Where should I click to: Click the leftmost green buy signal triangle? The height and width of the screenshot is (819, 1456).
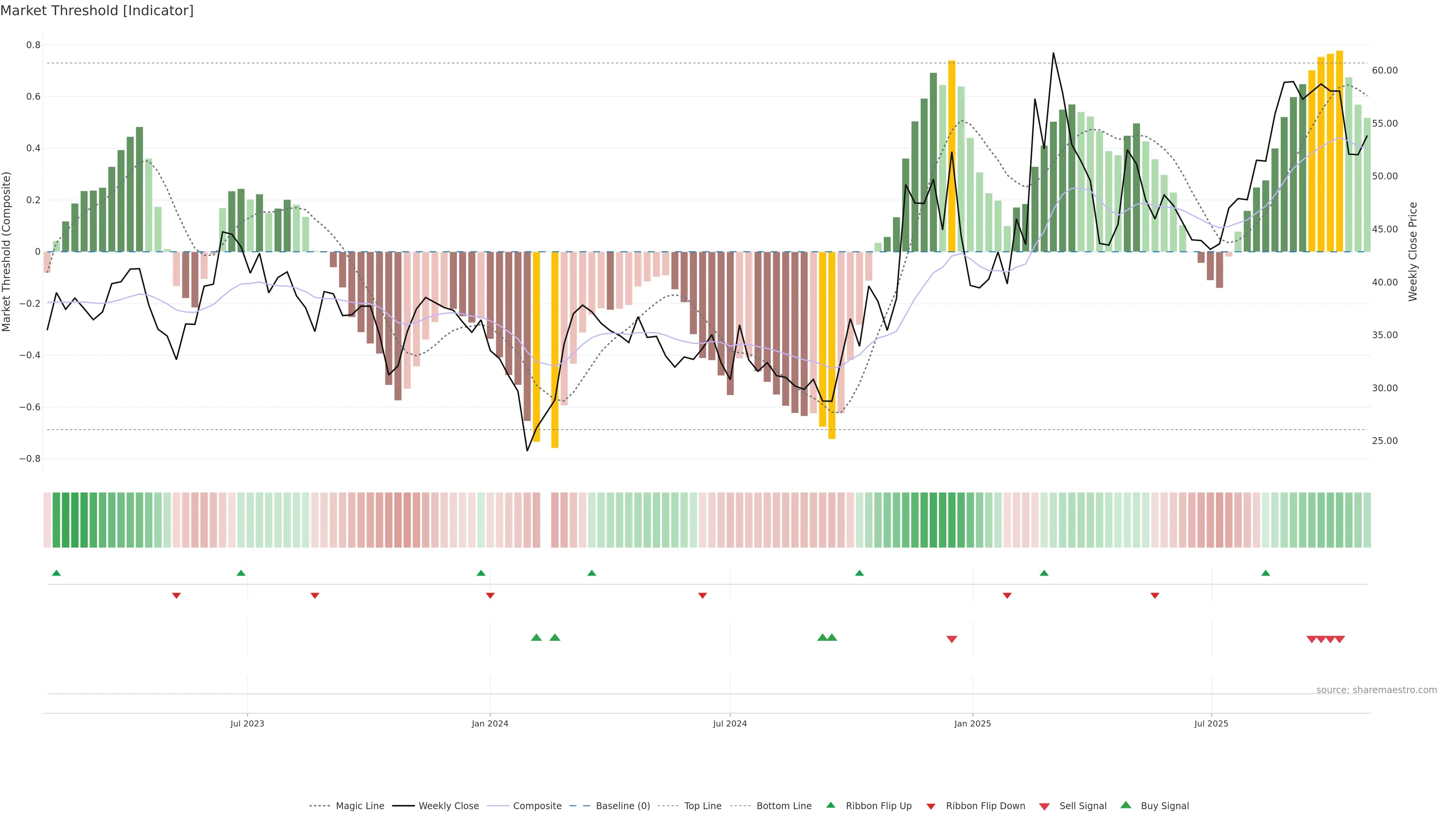(x=537, y=637)
